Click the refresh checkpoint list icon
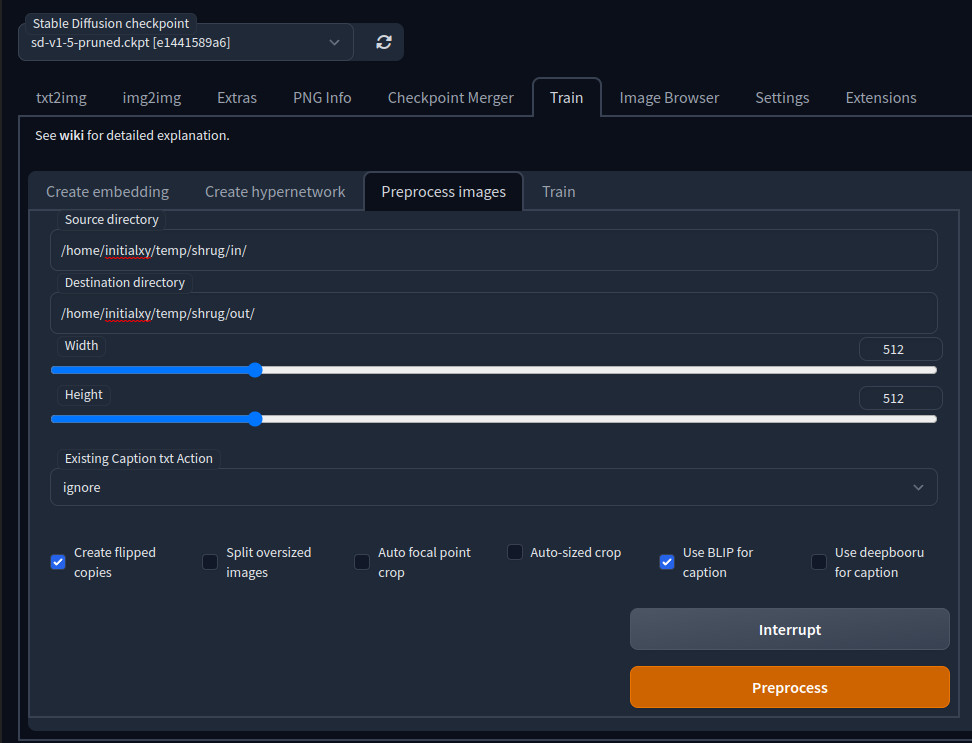 383,42
